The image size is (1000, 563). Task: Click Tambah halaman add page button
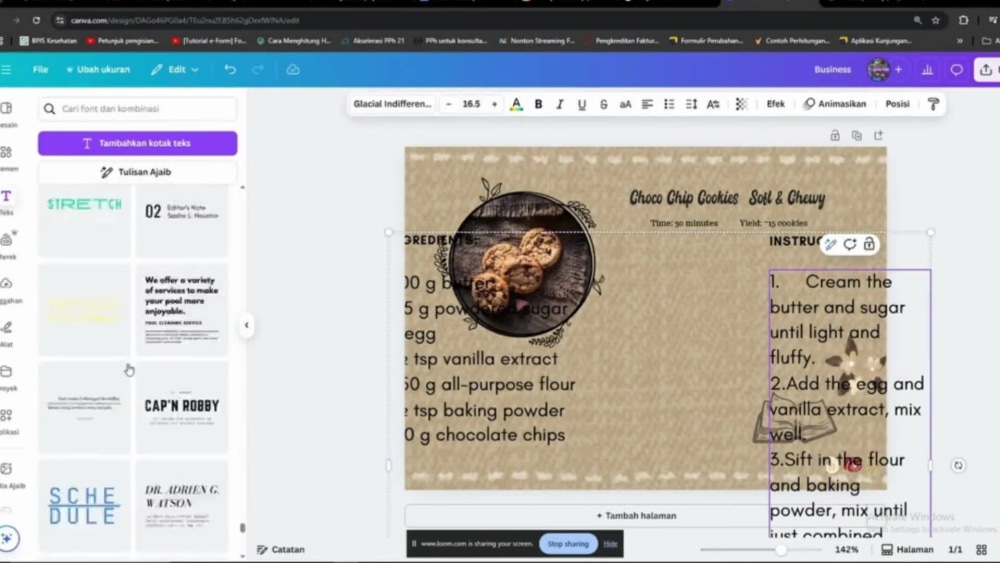coord(636,515)
